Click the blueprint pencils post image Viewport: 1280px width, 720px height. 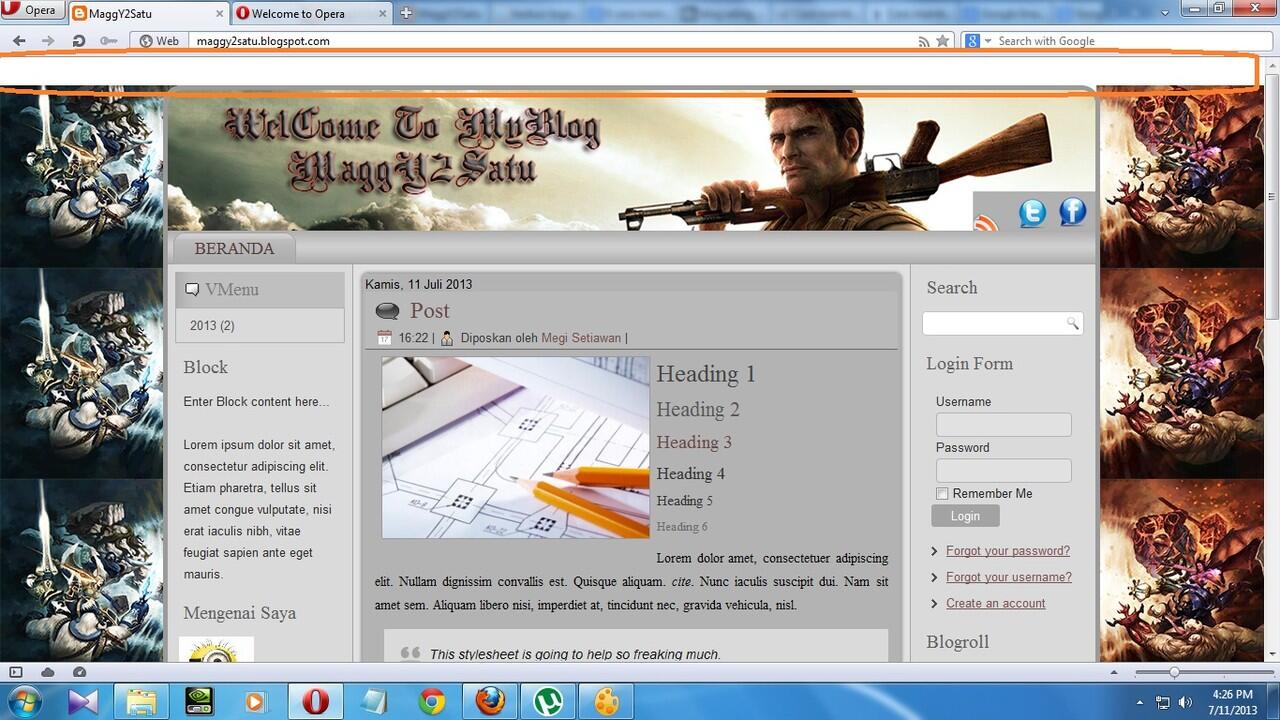(515, 448)
